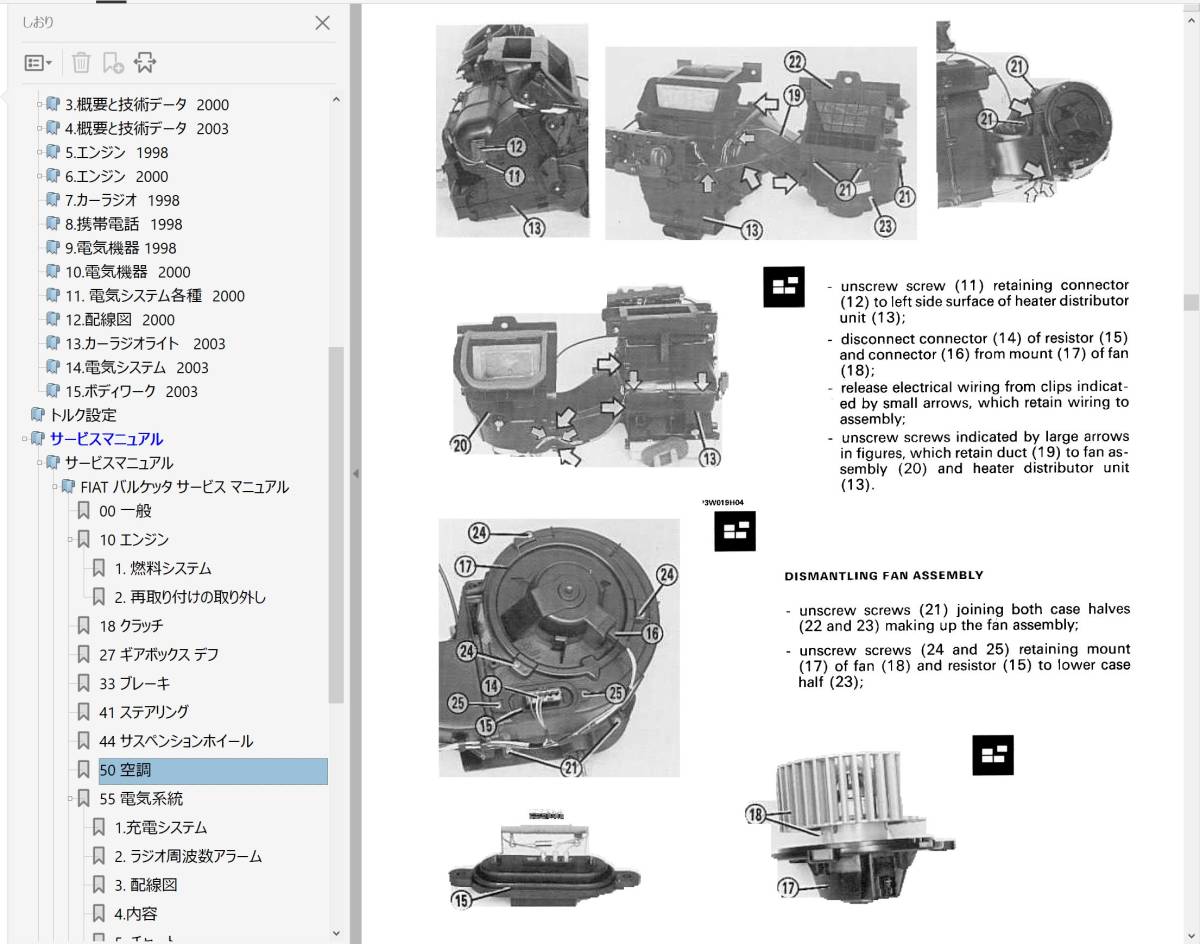Delete the selected bookmark with the trash icon

point(81,63)
